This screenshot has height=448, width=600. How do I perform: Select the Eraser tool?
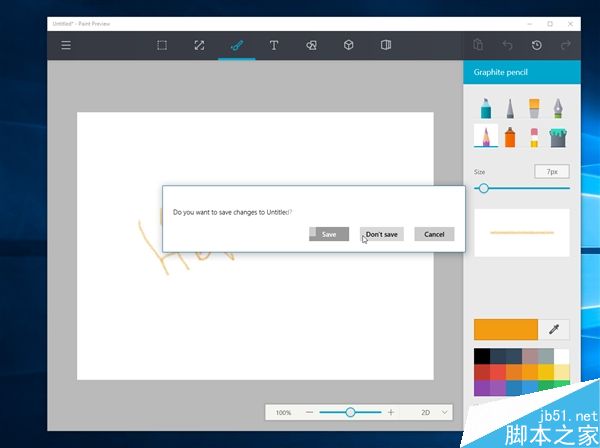534,138
